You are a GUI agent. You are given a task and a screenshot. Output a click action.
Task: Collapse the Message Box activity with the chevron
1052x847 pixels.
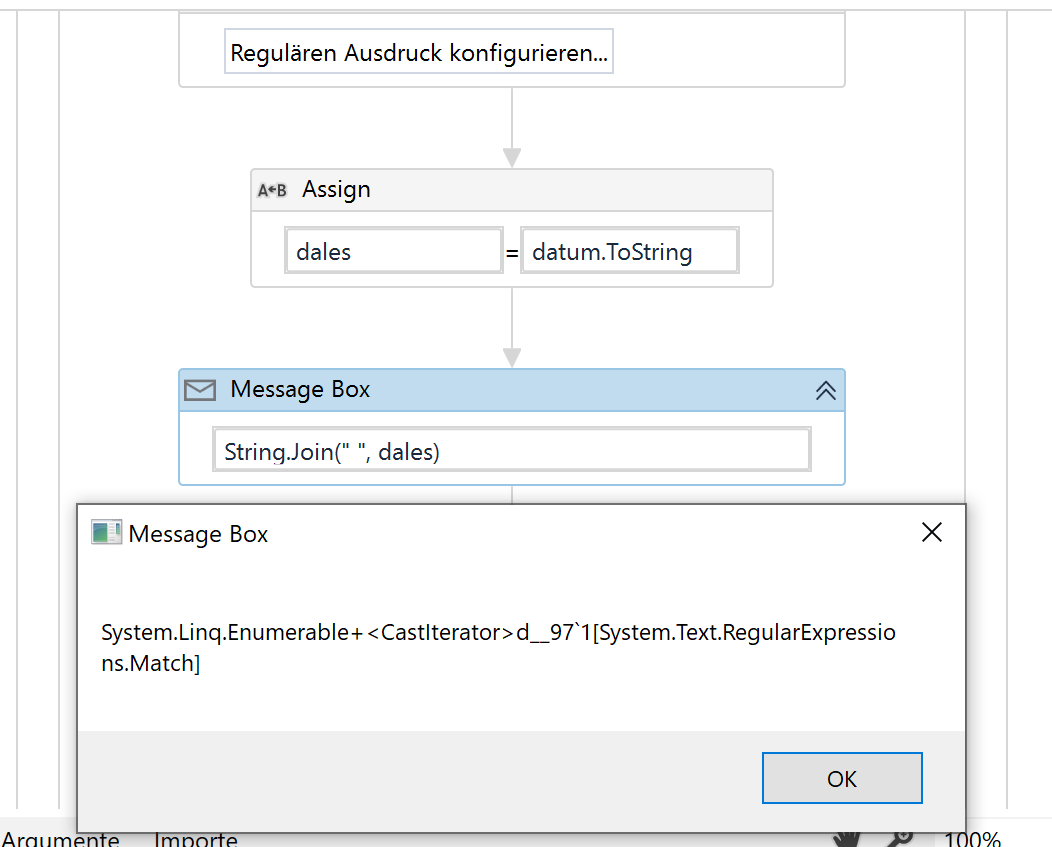tap(826, 390)
